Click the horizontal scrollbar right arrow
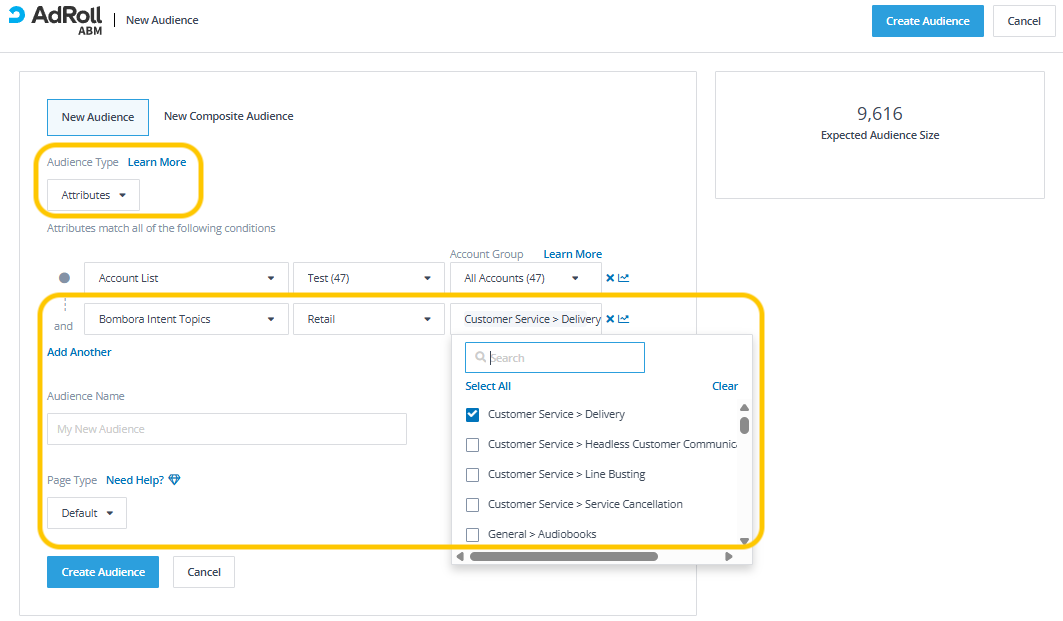Image resolution: width=1063 pixels, height=621 pixels. [729, 557]
